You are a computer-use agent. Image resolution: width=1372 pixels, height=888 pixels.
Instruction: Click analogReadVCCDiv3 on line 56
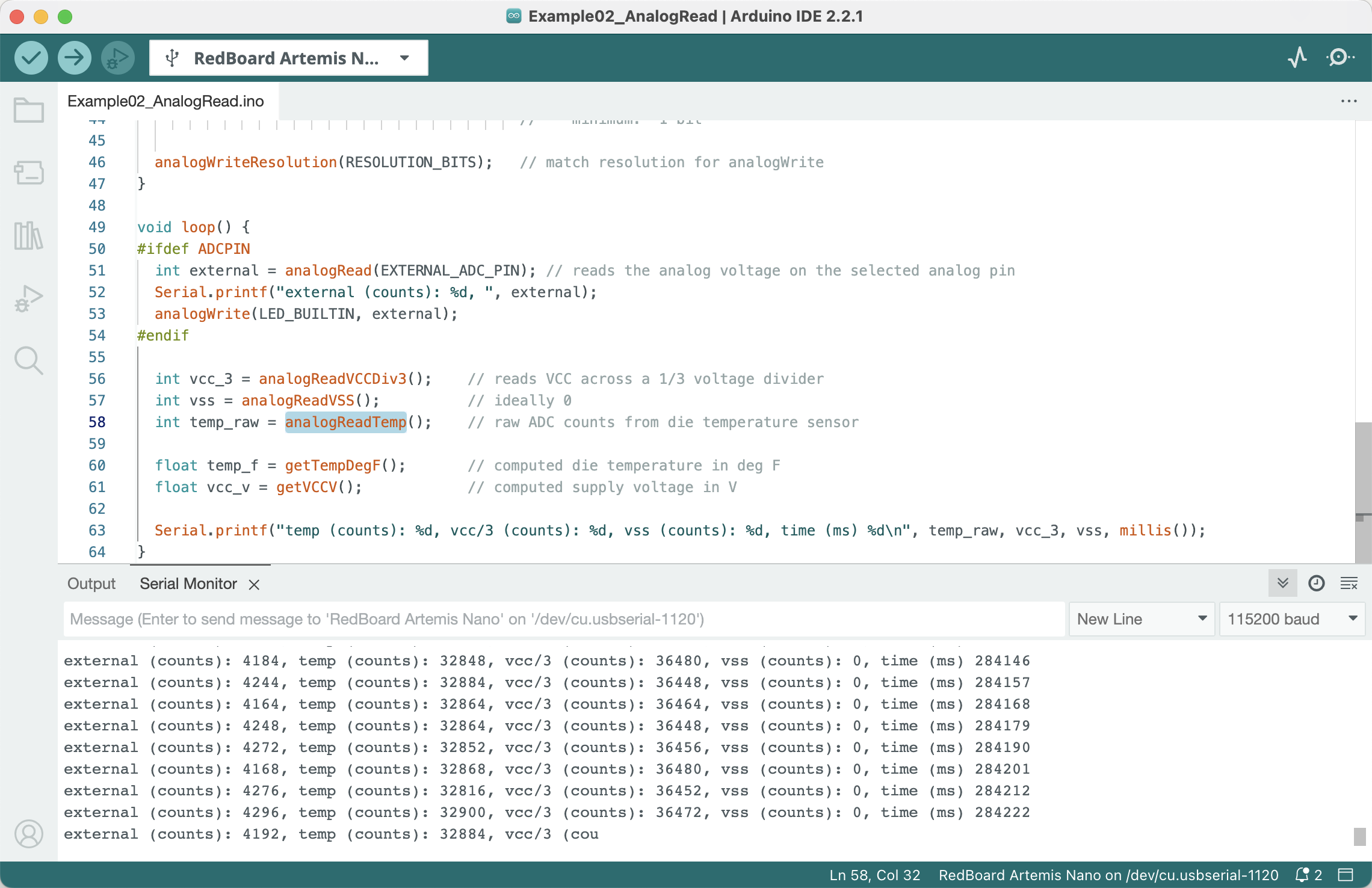click(333, 378)
